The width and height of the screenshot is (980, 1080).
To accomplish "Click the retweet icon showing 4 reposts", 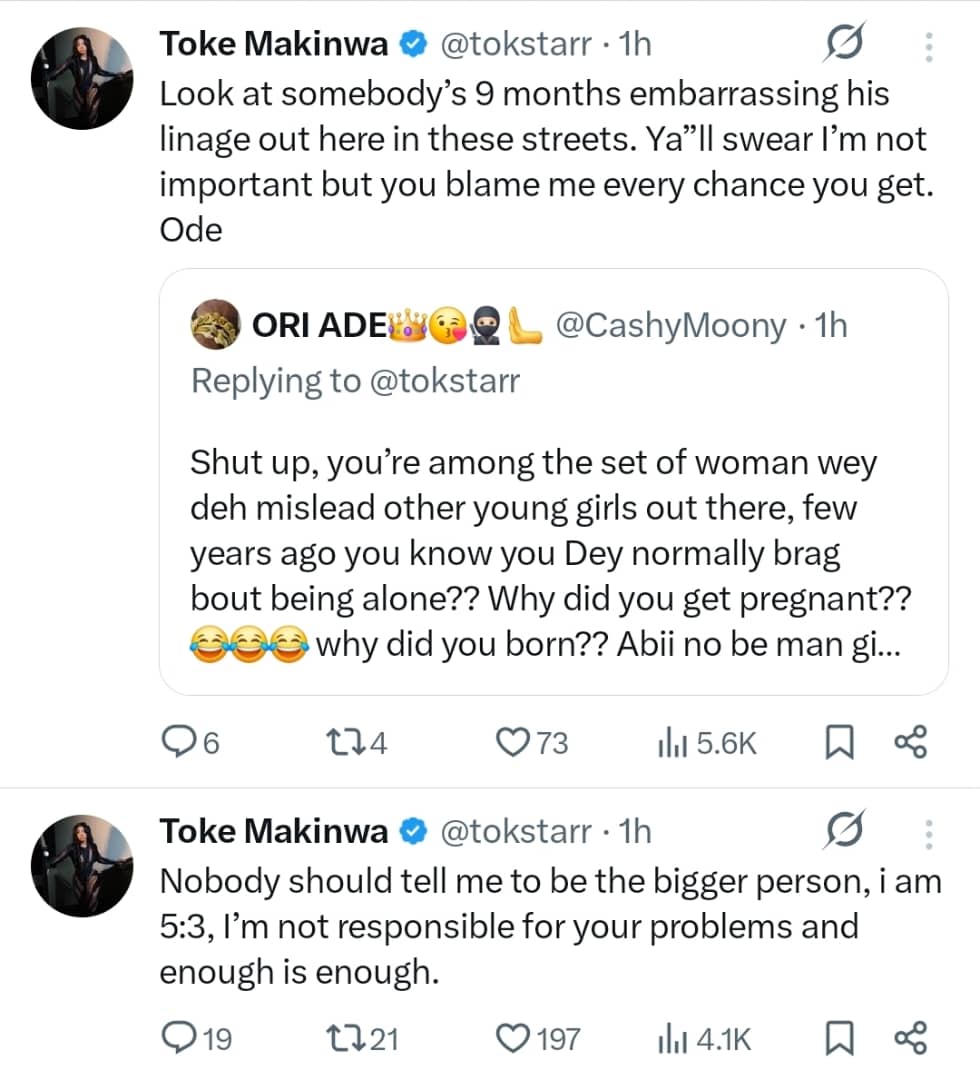I will pos(352,742).
